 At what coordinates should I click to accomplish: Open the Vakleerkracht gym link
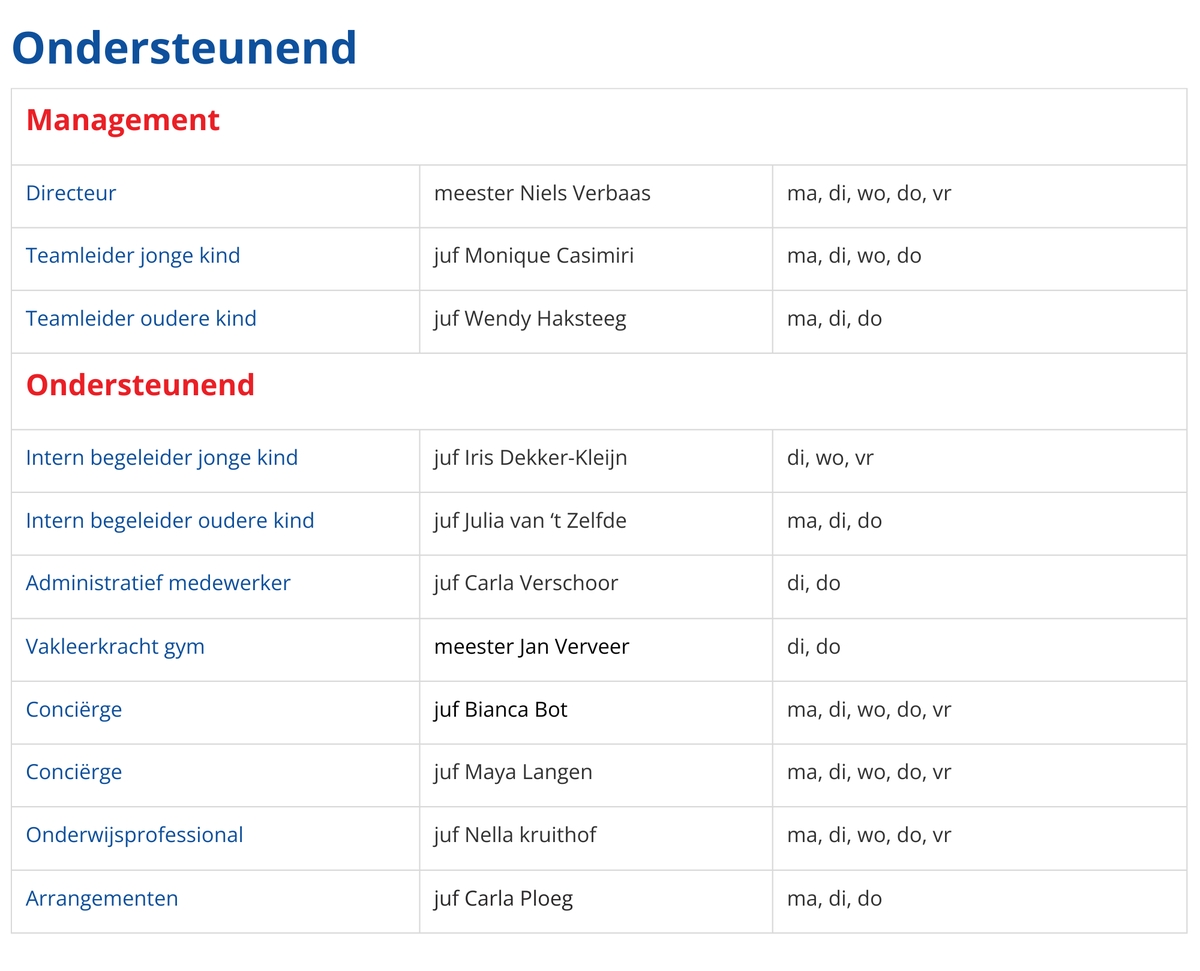[x=115, y=647]
